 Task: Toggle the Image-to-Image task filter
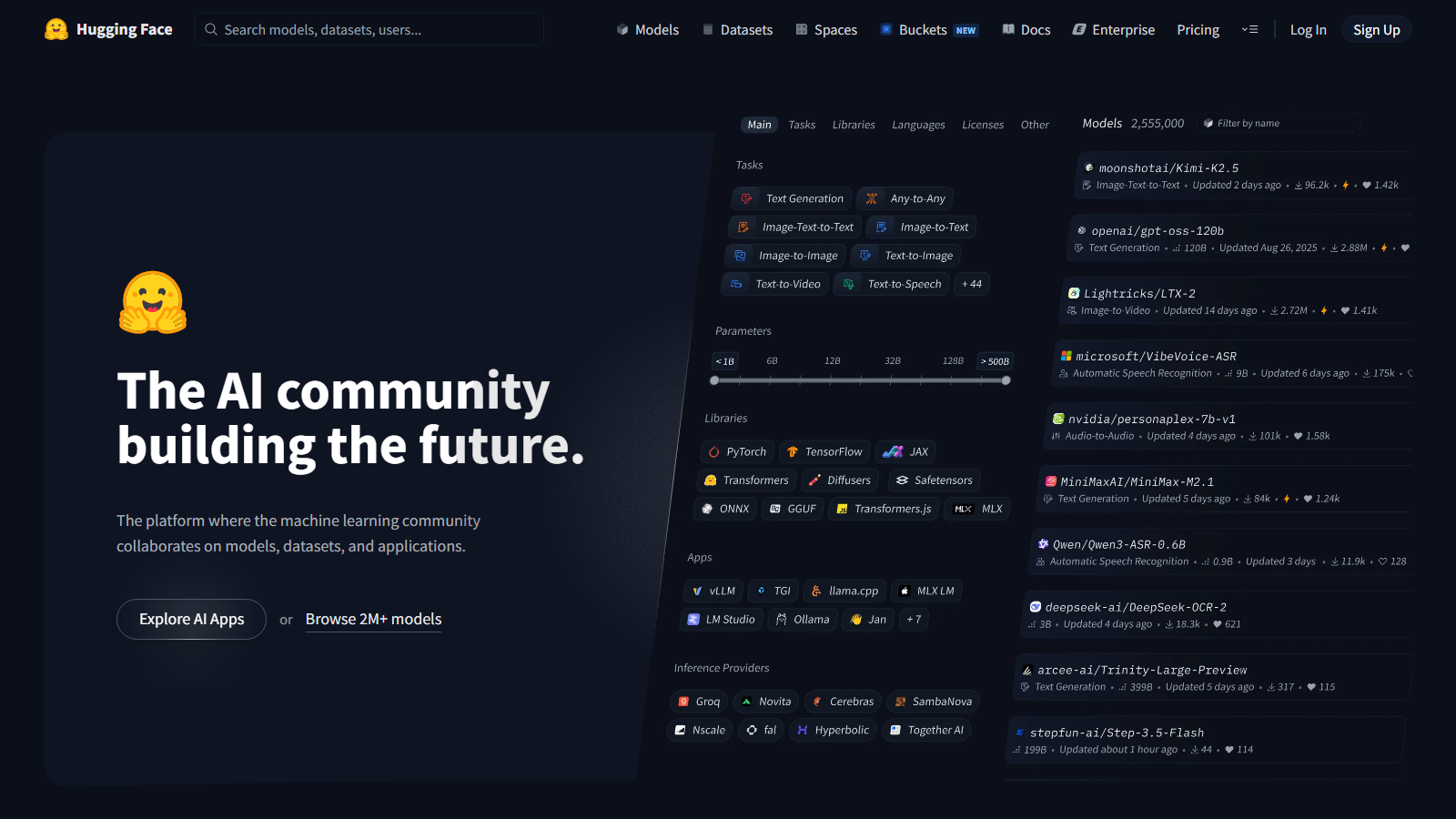pos(785,256)
